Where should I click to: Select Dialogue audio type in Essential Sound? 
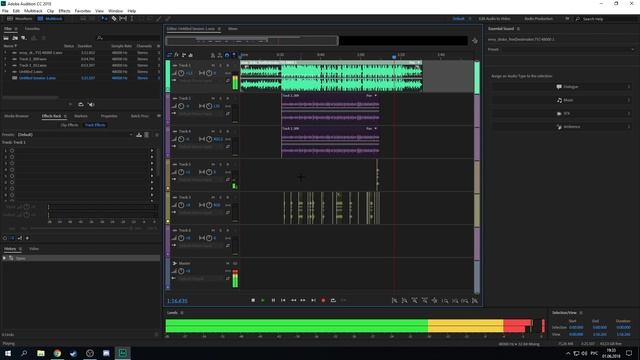click(562, 87)
